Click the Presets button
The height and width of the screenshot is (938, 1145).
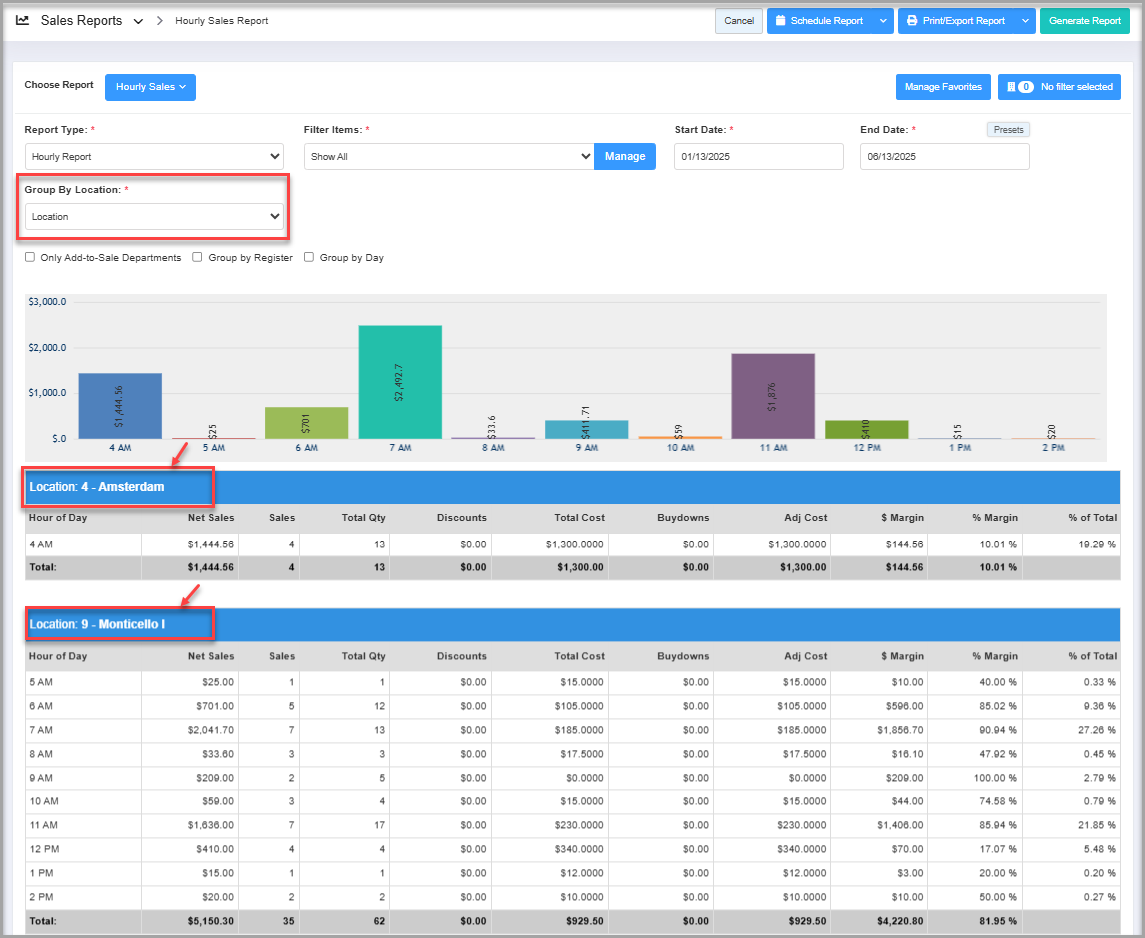[1008, 130]
